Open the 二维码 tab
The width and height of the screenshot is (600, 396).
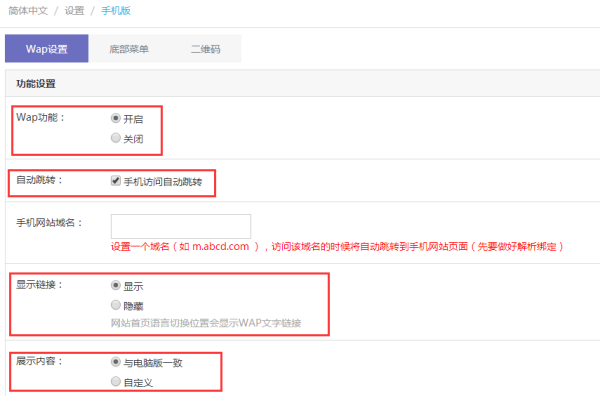coord(205,49)
